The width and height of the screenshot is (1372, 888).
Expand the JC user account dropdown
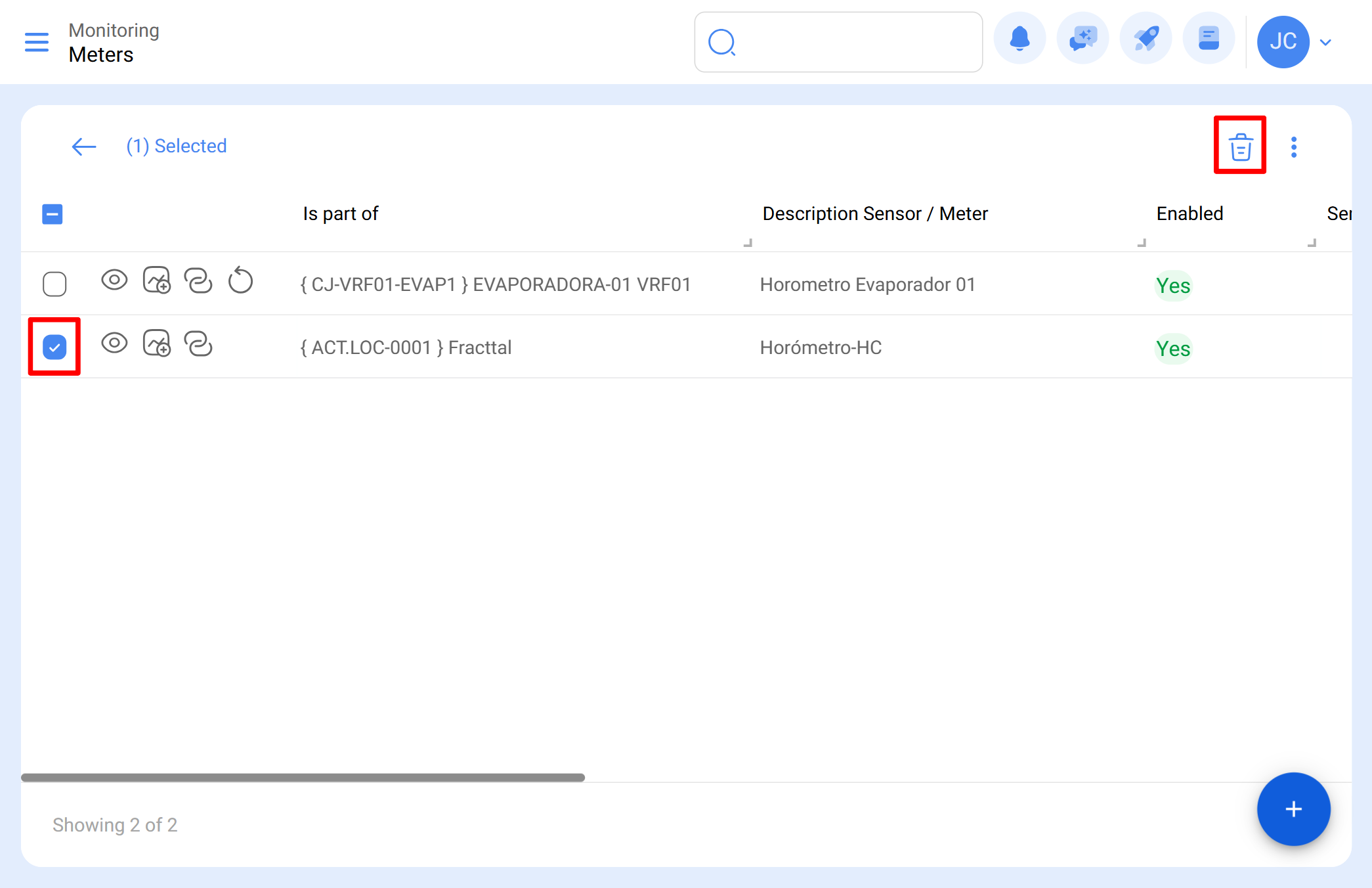[x=1325, y=42]
